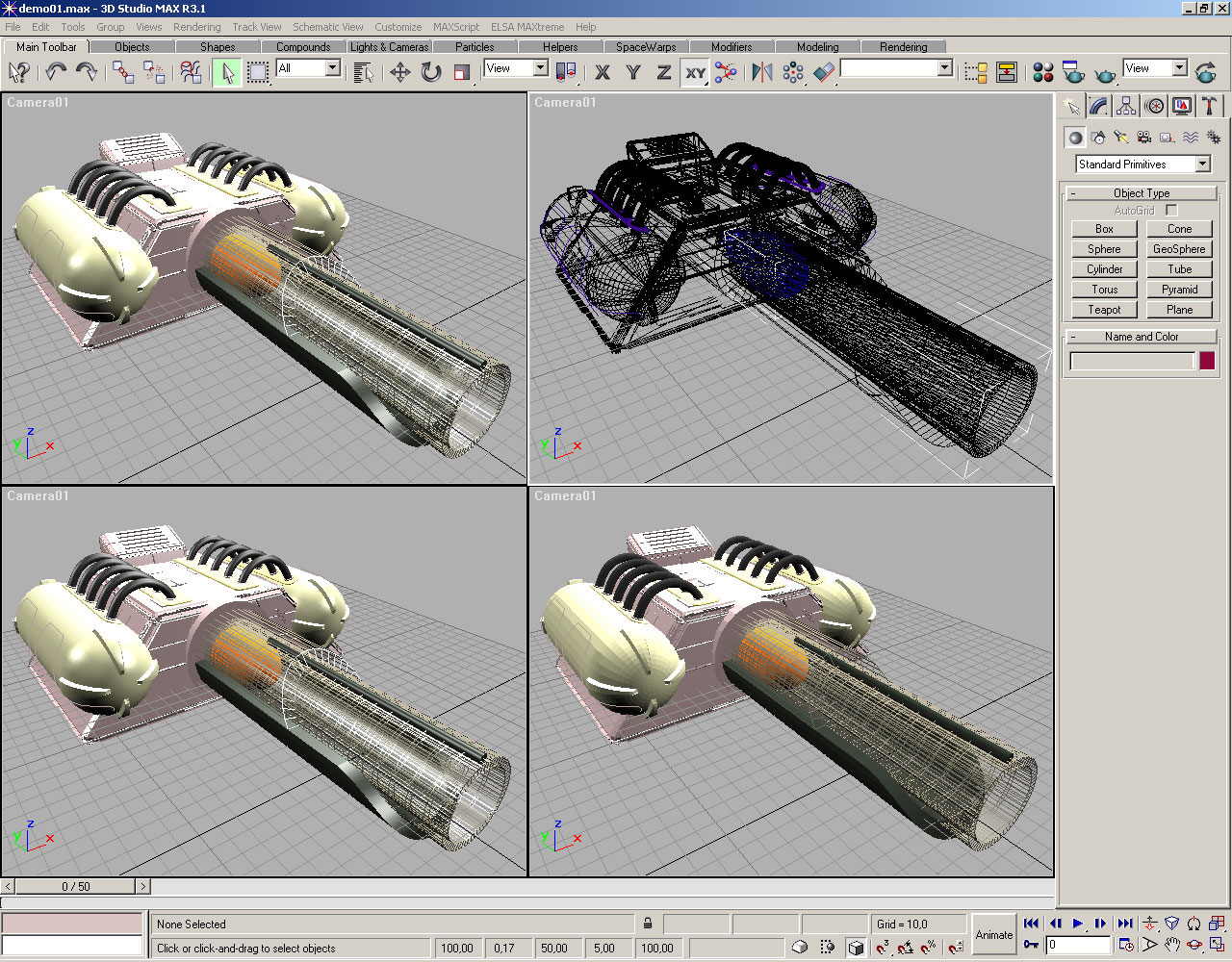Toggle the Animate button

(x=993, y=934)
